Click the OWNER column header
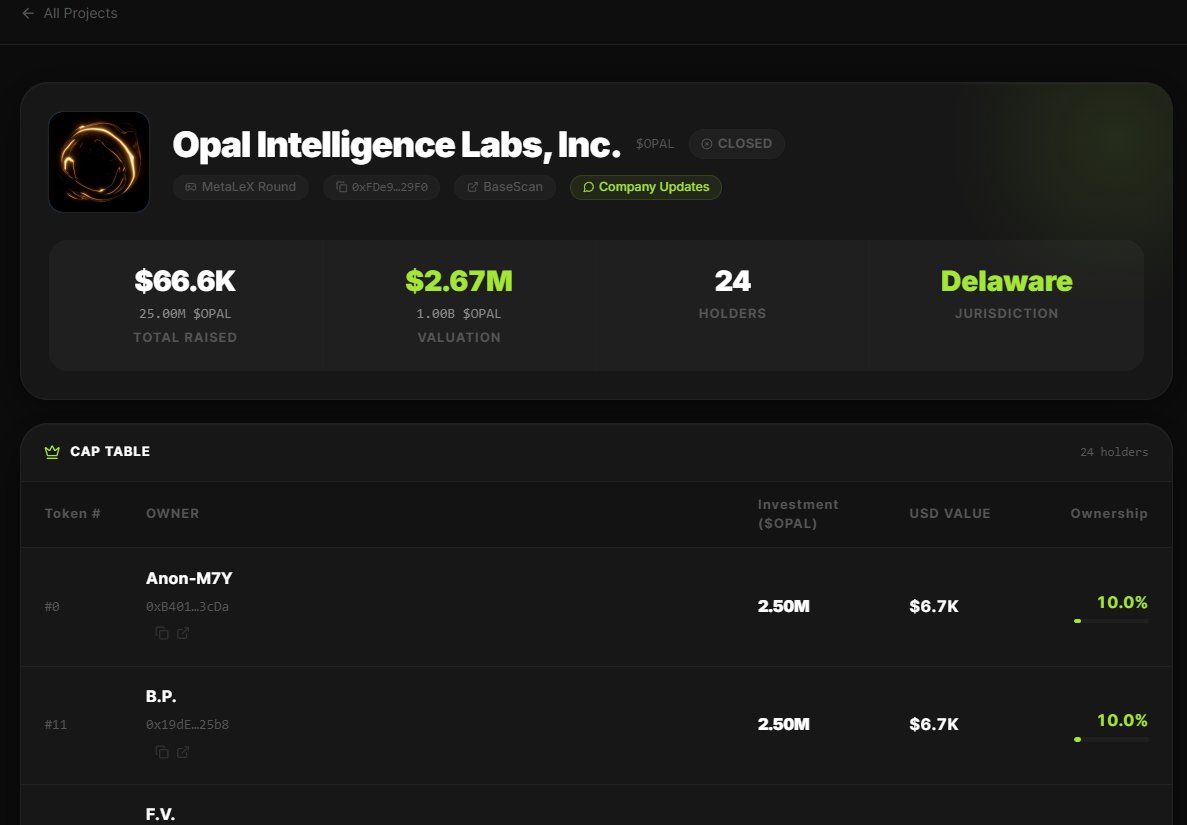Screen dimensions: 1187x825 [173, 513]
